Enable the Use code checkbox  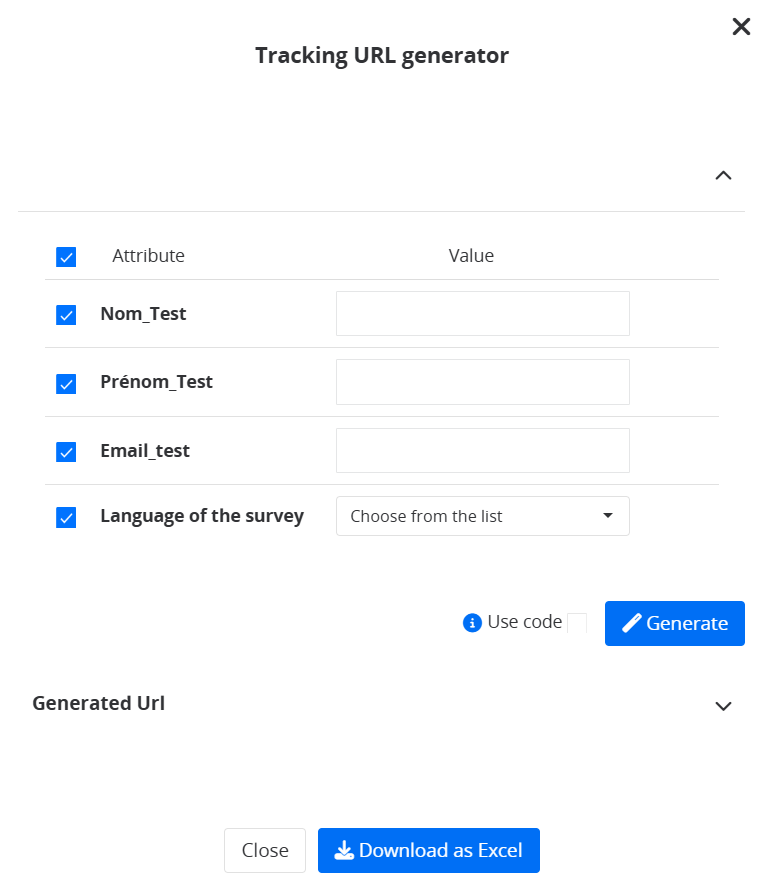click(577, 623)
